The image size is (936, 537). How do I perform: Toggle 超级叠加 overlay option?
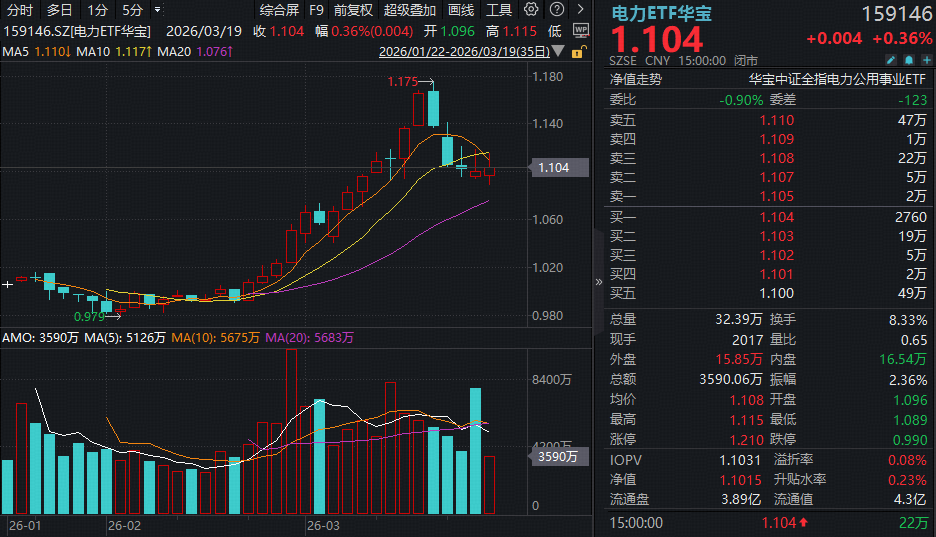coord(409,10)
